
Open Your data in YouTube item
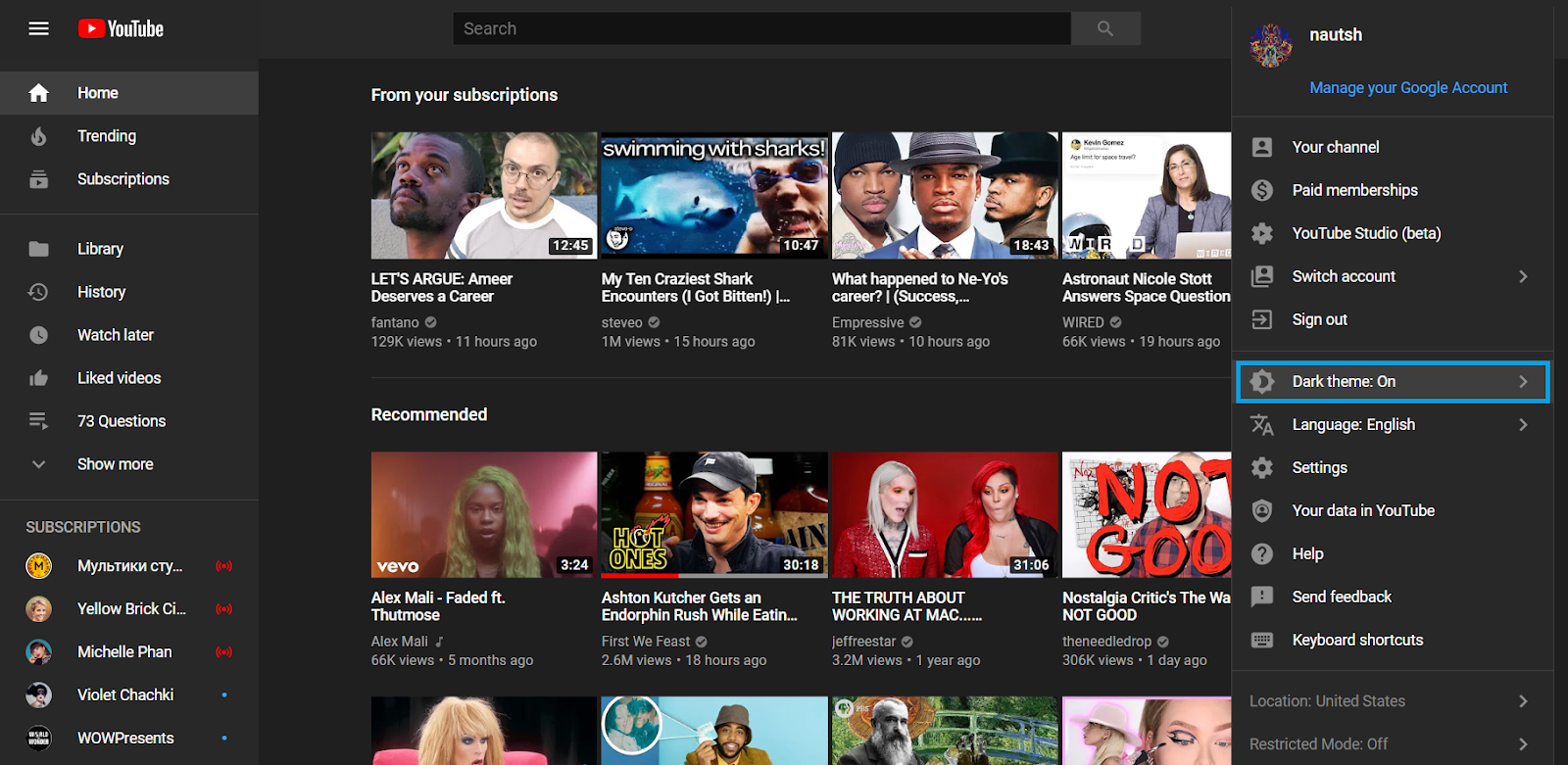(1393, 510)
